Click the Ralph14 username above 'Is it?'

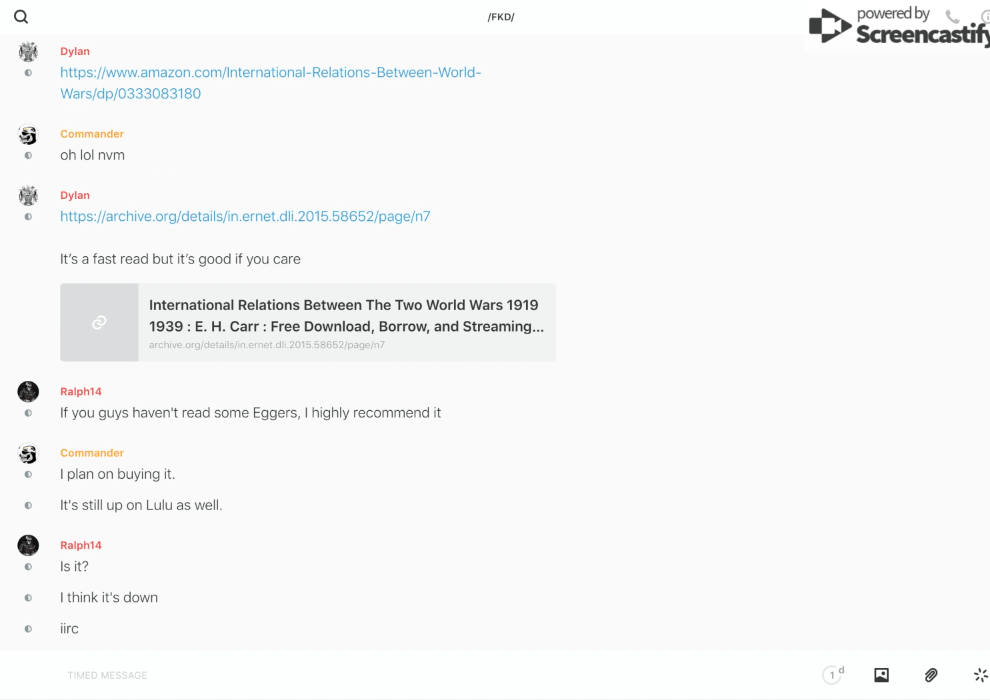(81, 545)
